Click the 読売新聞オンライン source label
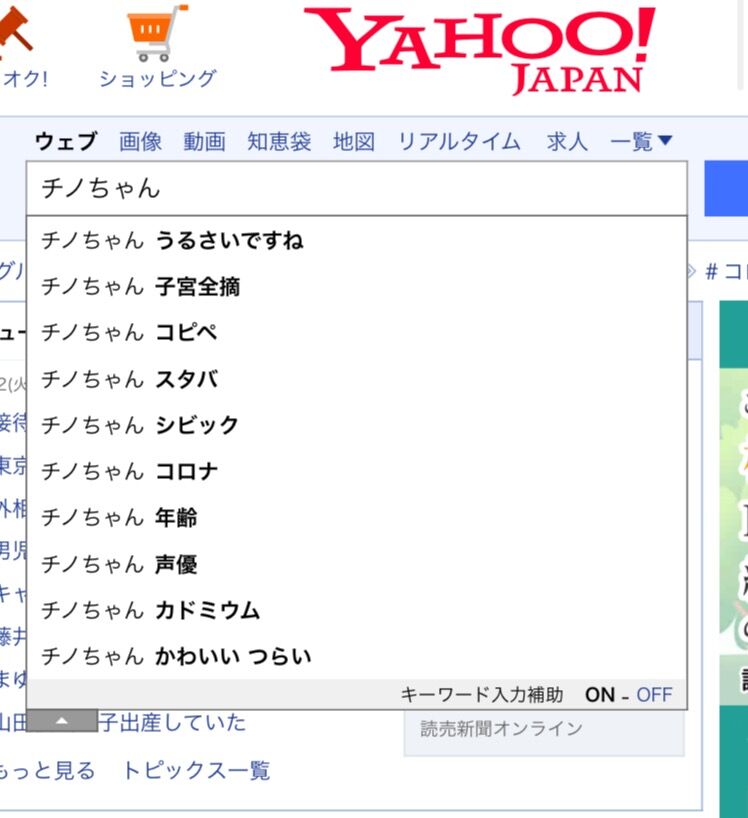 click(x=501, y=728)
